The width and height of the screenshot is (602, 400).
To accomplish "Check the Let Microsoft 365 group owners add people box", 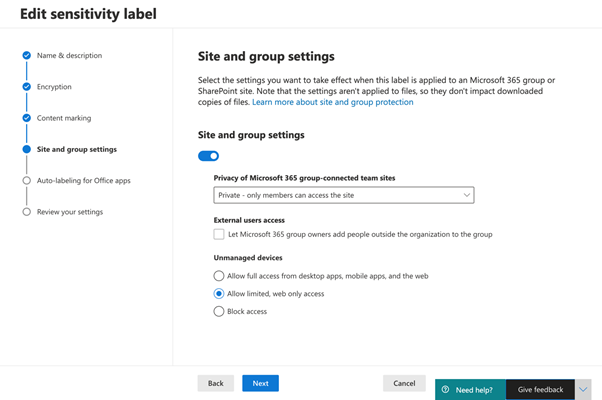I will click(219, 234).
